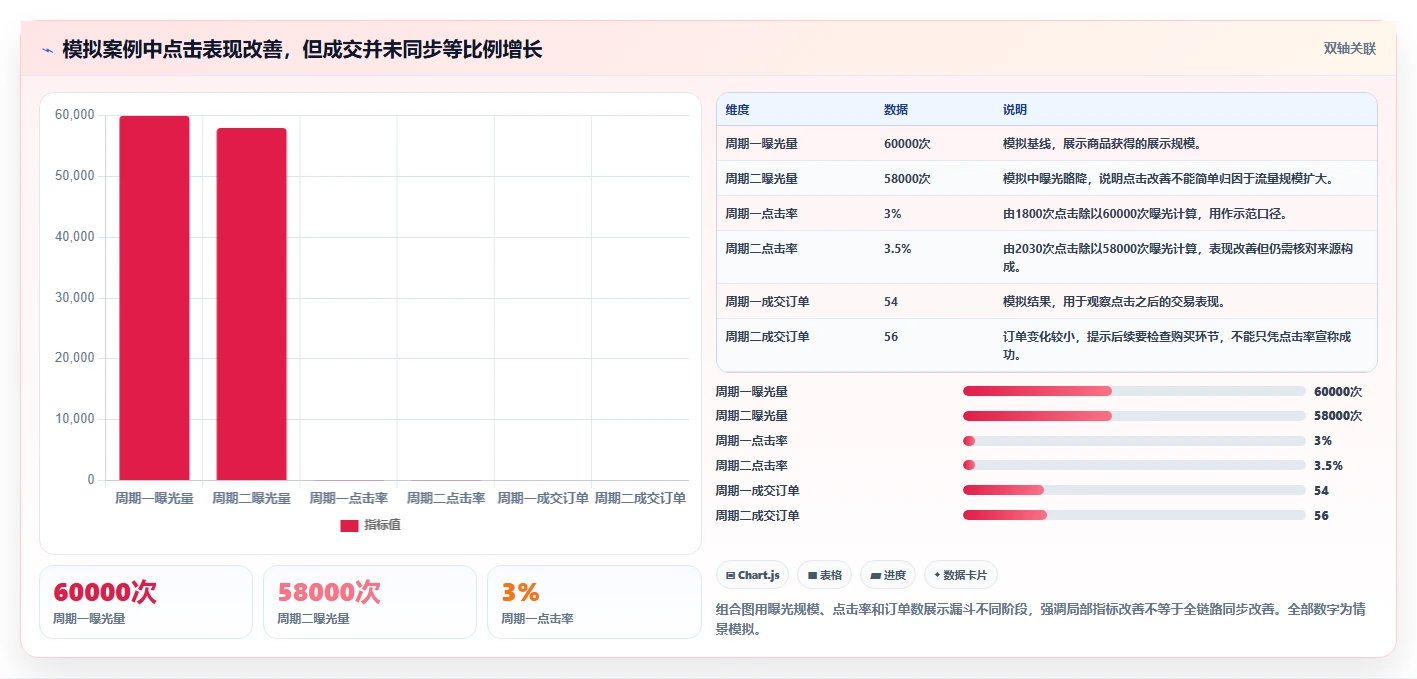Viewport: 1417px width, 679px height.
Task: Click the large 60000次 stat card
Action: point(146,601)
